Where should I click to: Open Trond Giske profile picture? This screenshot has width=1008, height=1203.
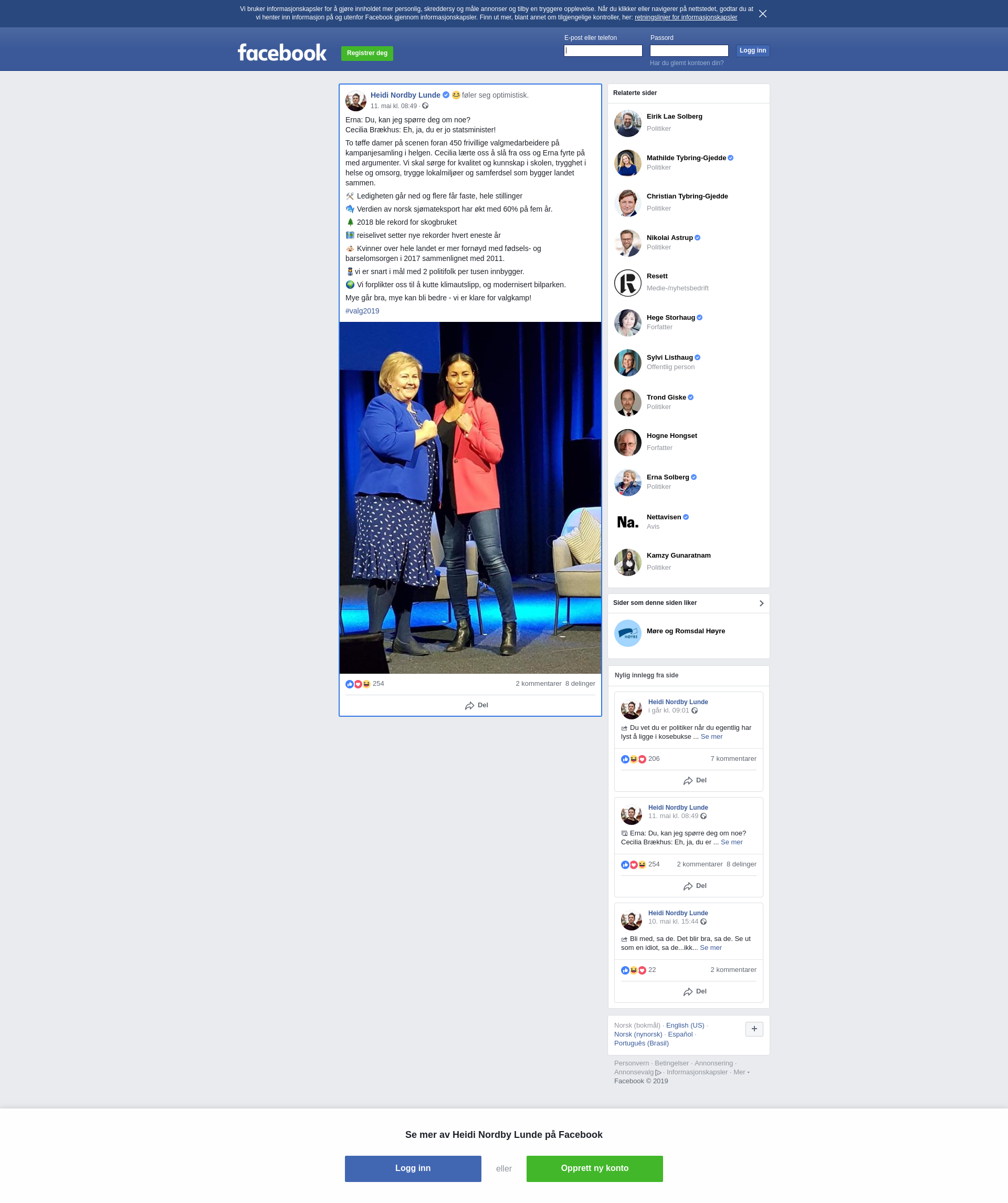[x=628, y=403]
